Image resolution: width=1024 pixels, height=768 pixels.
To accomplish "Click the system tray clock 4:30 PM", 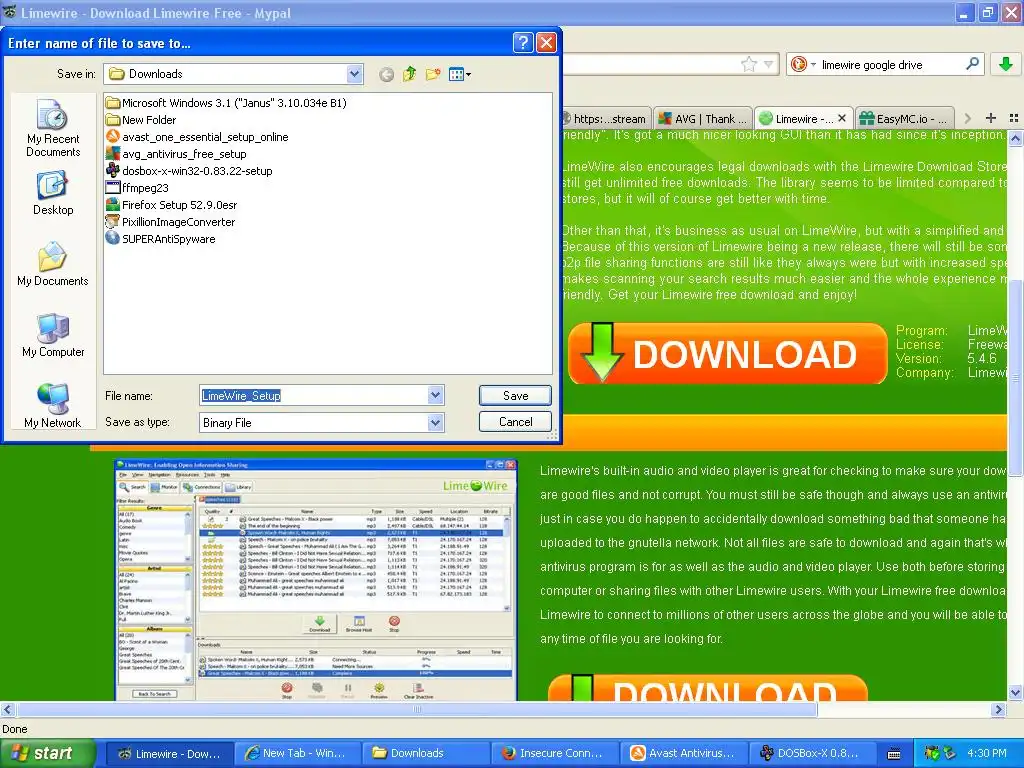I will tap(987, 753).
